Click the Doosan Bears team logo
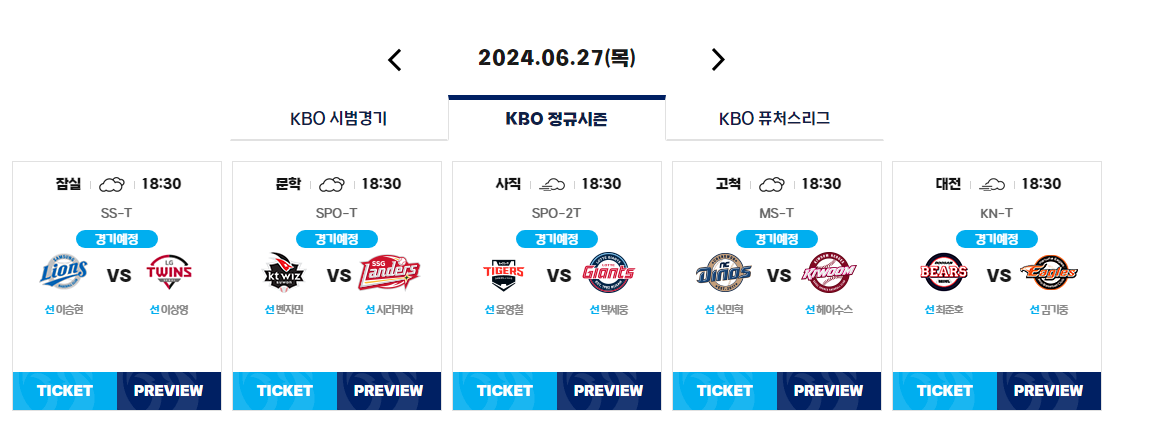Image resolution: width=1152 pixels, height=446 pixels. coord(943,273)
